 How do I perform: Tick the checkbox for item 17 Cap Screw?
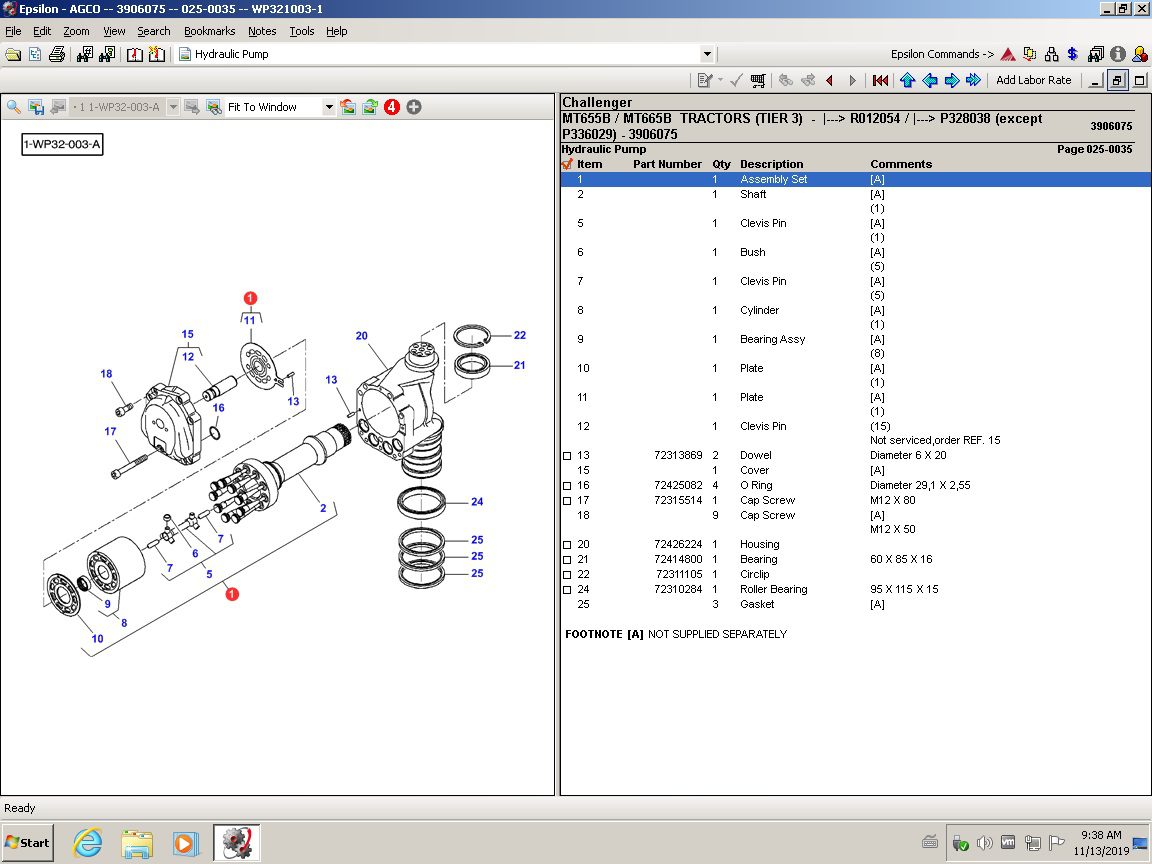click(x=566, y=501)
